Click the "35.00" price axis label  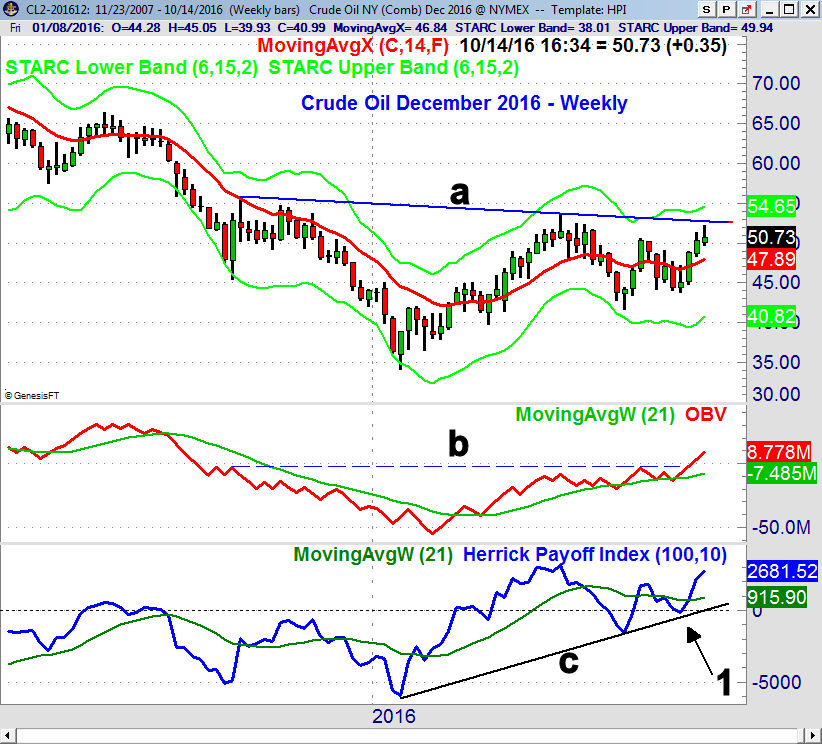tap(776, 362)
